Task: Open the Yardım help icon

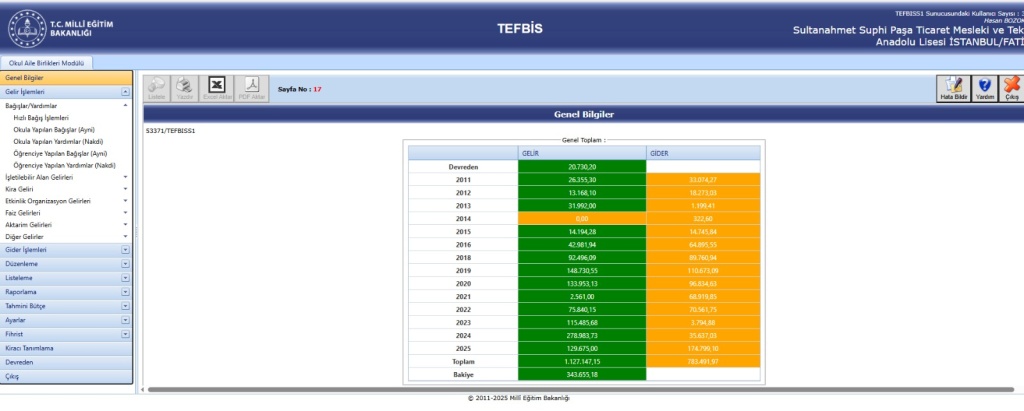Action: (985, 88)
